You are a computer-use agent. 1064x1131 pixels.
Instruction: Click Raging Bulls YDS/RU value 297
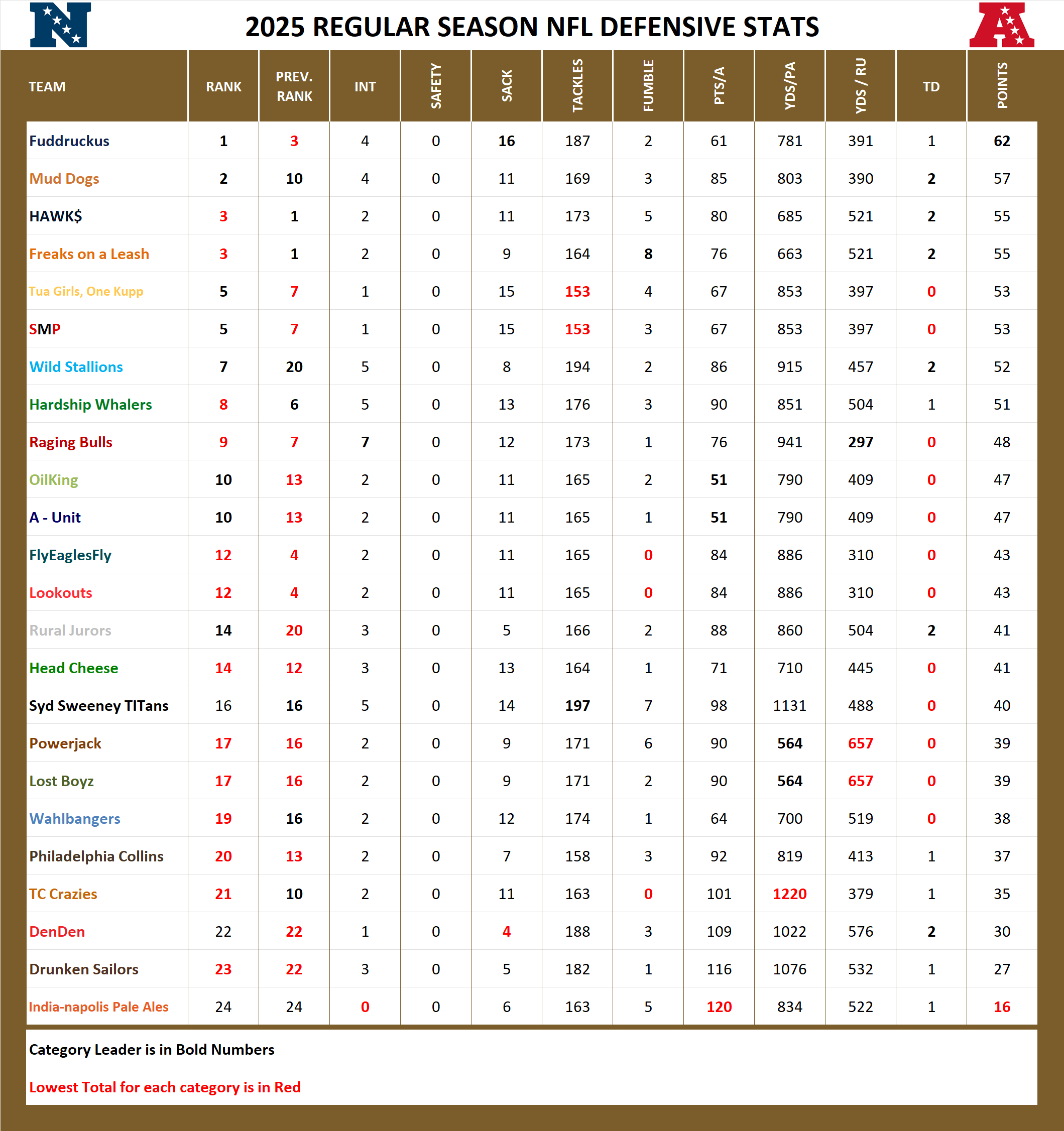[860, 442]
